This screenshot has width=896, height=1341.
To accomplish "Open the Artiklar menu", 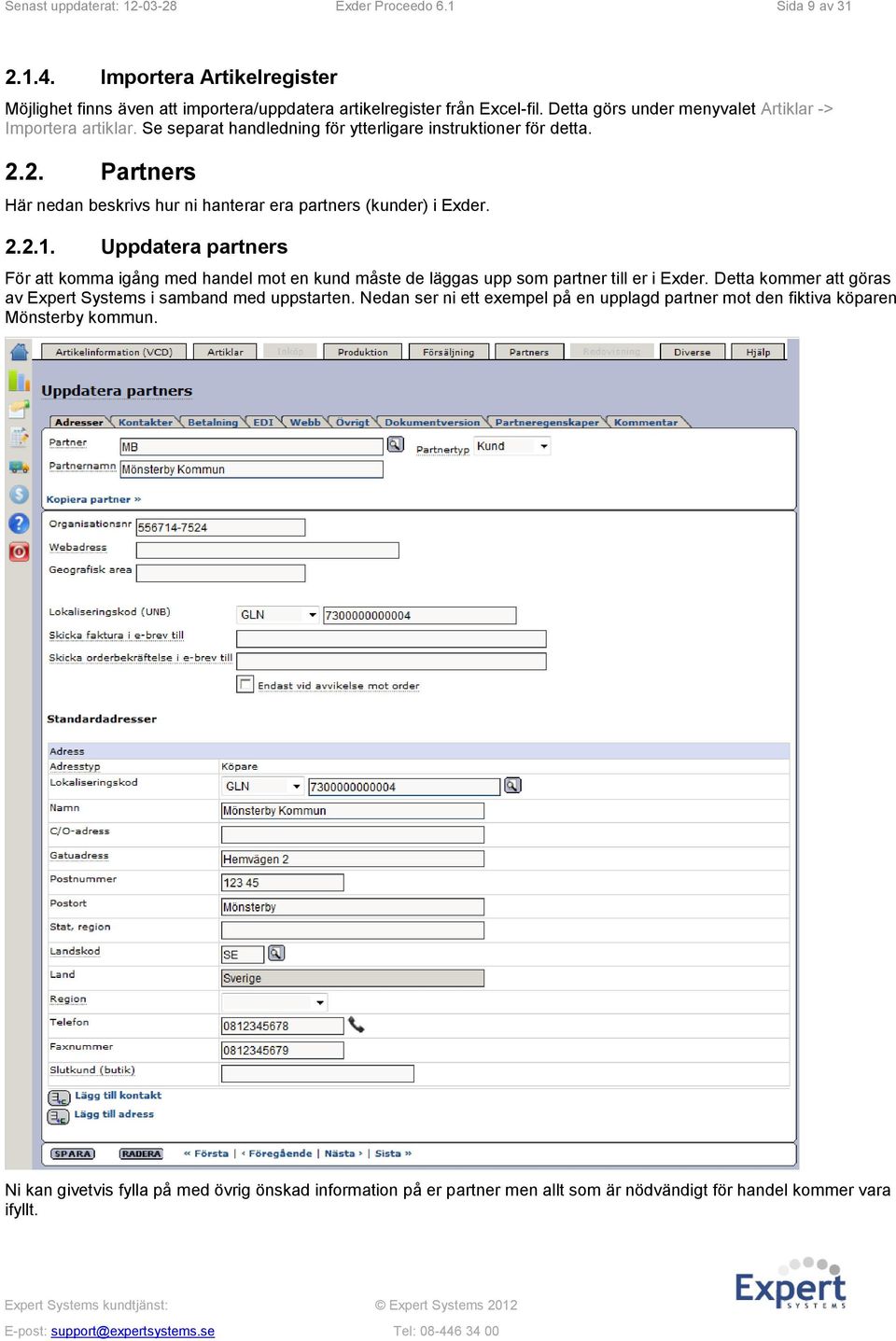I will [225, 352].
